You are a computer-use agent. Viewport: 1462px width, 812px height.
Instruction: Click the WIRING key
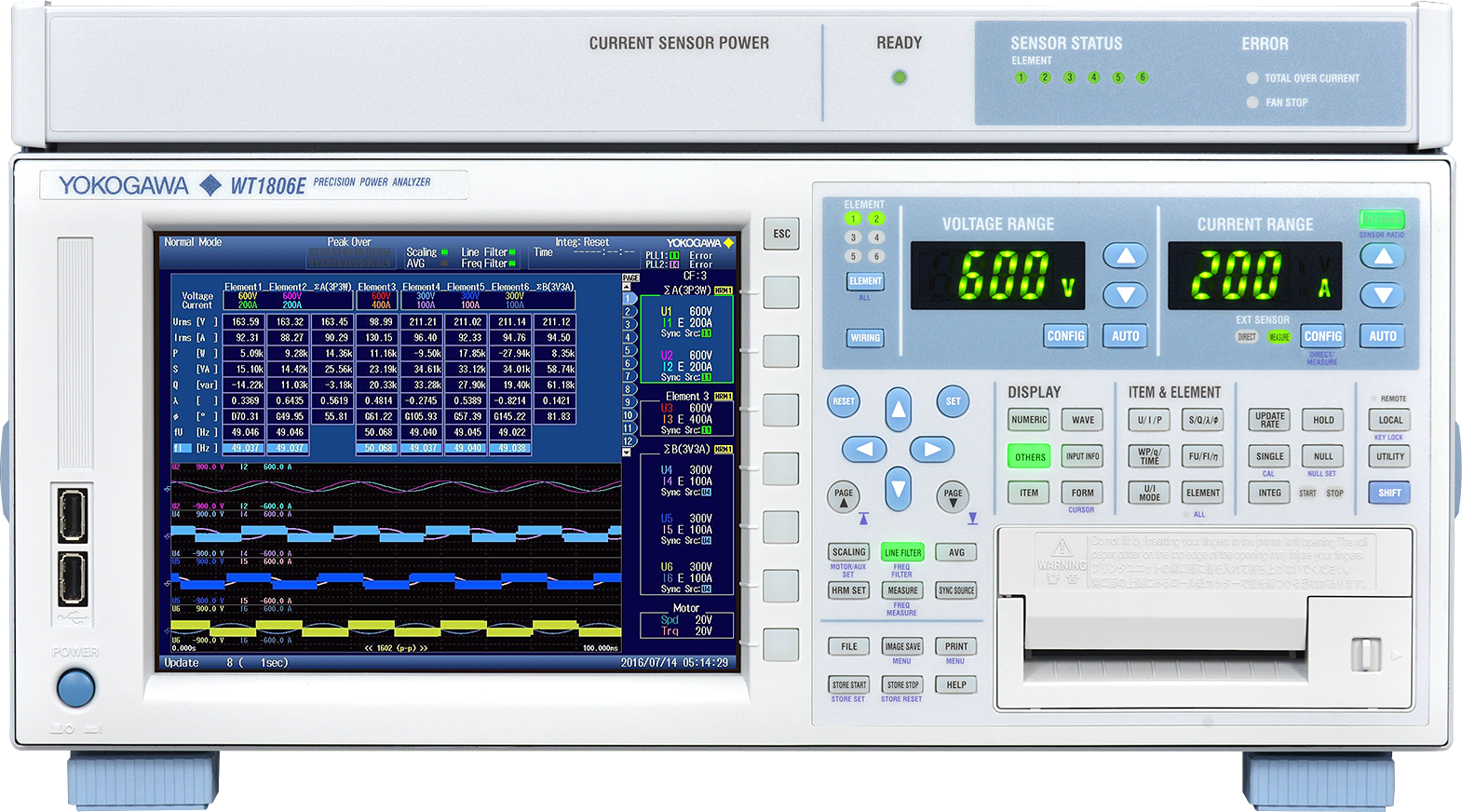[865, 338]
